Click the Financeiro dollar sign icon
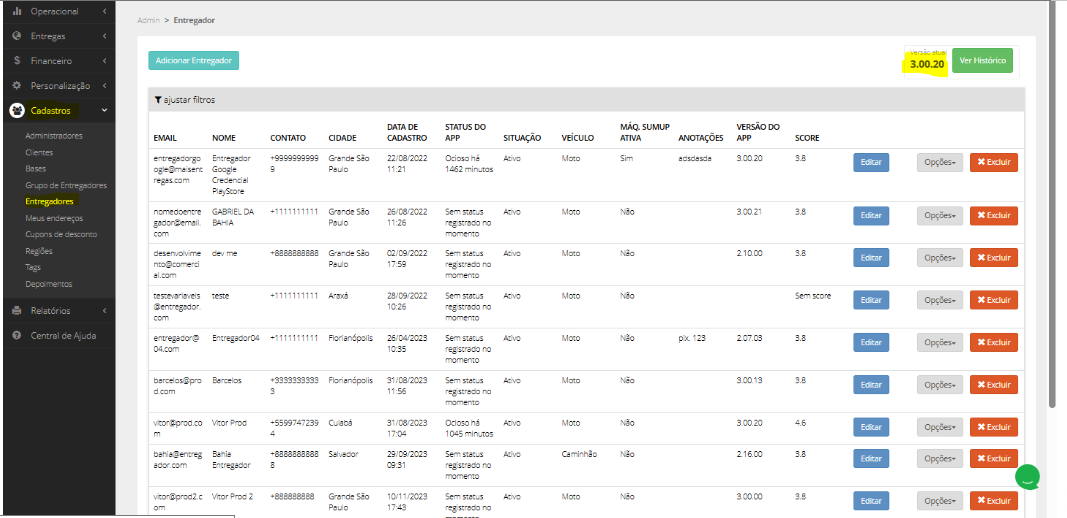This screenshot has height=518, width=1067. [17, 61]
